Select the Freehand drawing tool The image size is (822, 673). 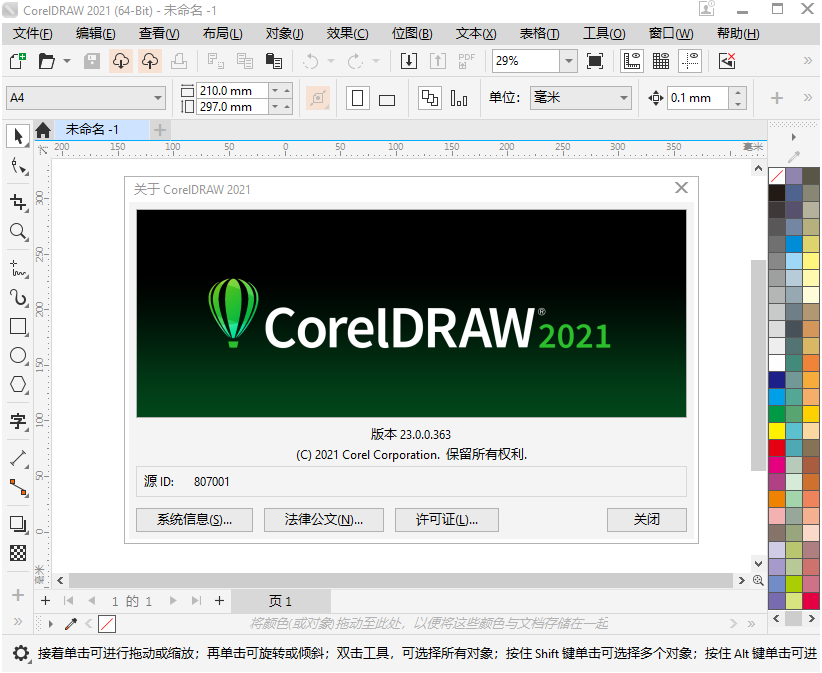[x=18, y=268]
